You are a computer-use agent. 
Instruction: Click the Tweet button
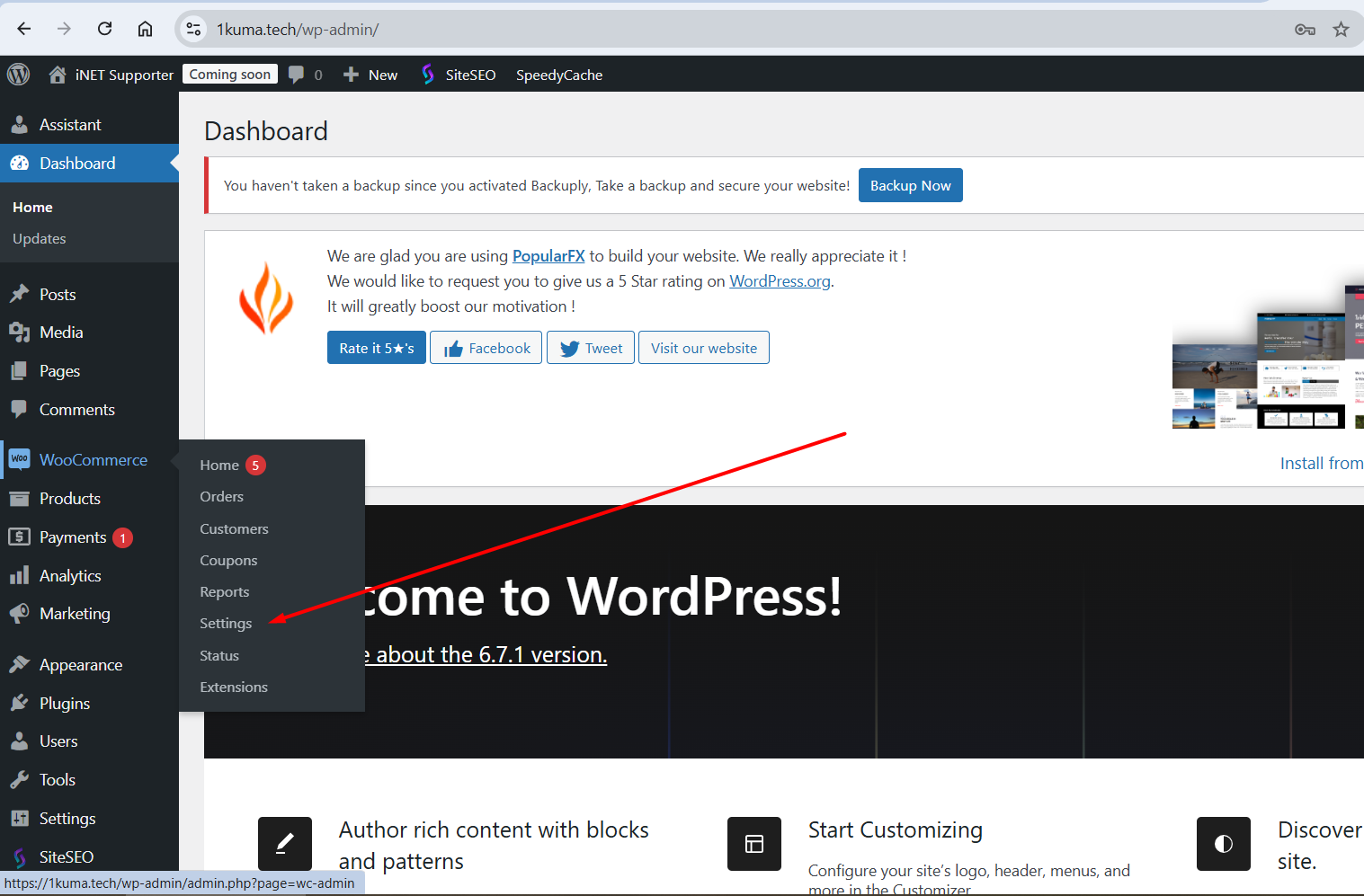click(x=591, y=348)
